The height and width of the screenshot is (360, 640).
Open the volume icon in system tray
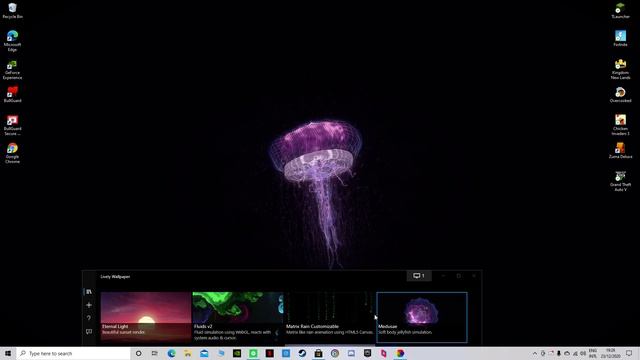(583, 353)
